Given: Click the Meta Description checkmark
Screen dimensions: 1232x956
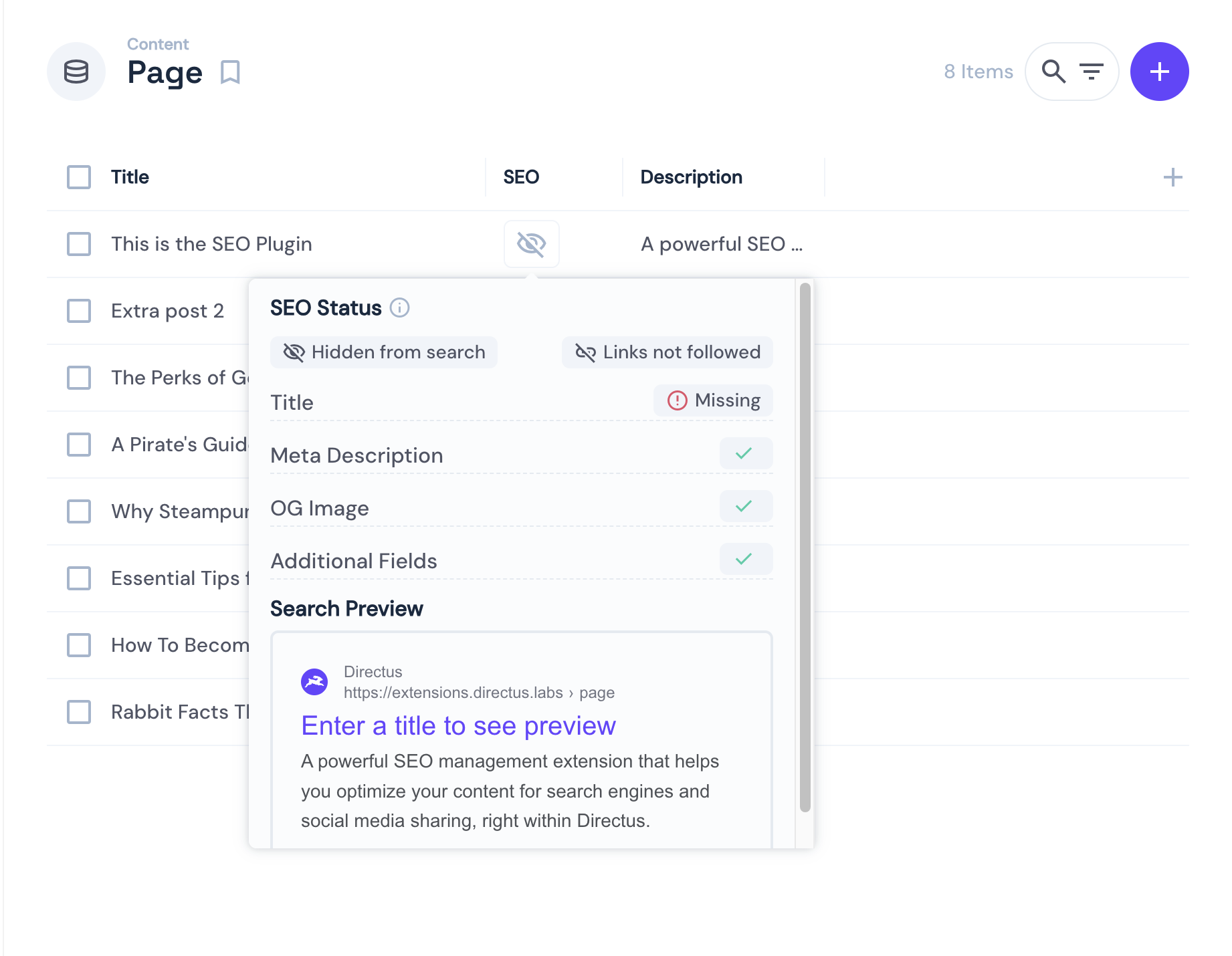Looking at the screenshot, I should tap(746, 453).
